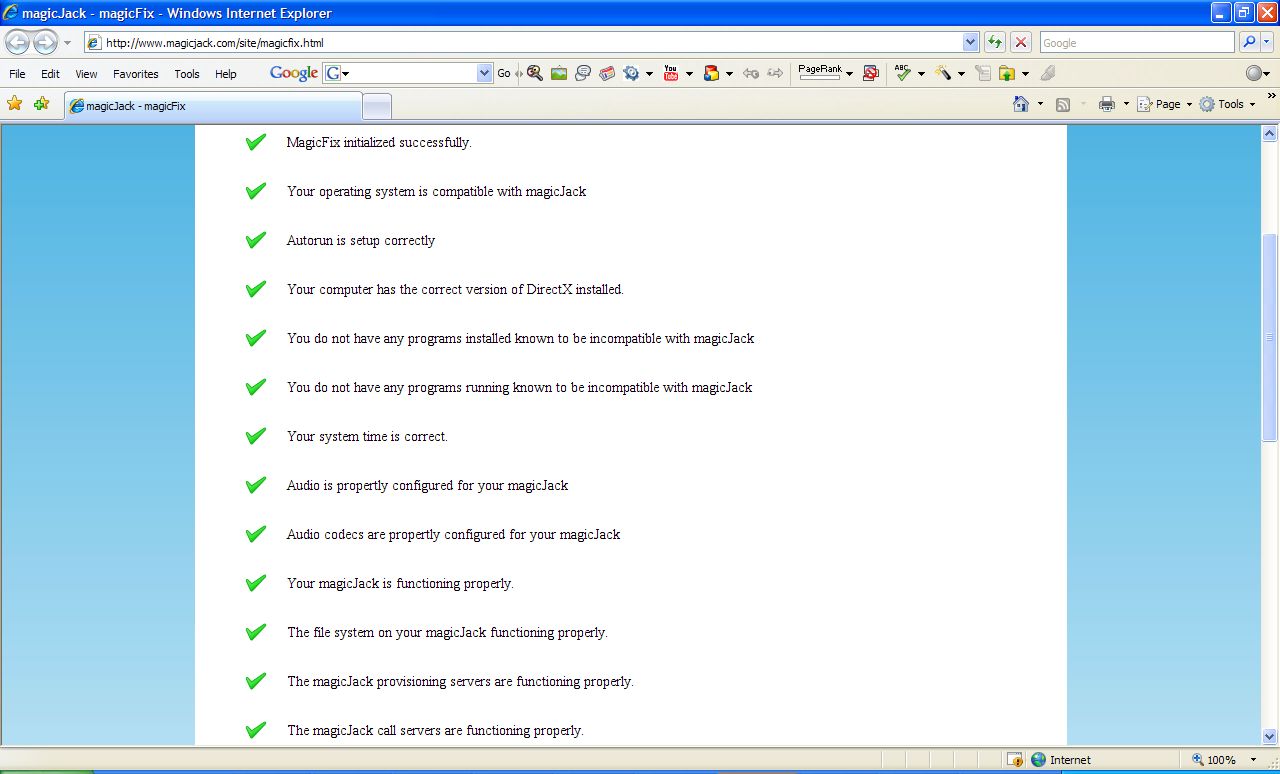Click the Stop loading button
Viewport: 1280px width, 774px height.
tap(1021, 42)
